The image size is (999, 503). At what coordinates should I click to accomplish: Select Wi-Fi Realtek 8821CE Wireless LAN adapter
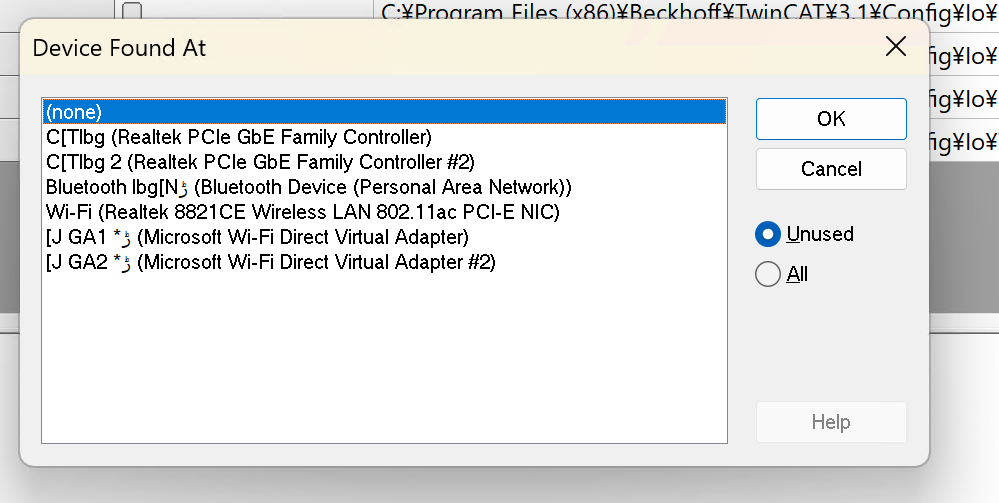pos(302,212)
